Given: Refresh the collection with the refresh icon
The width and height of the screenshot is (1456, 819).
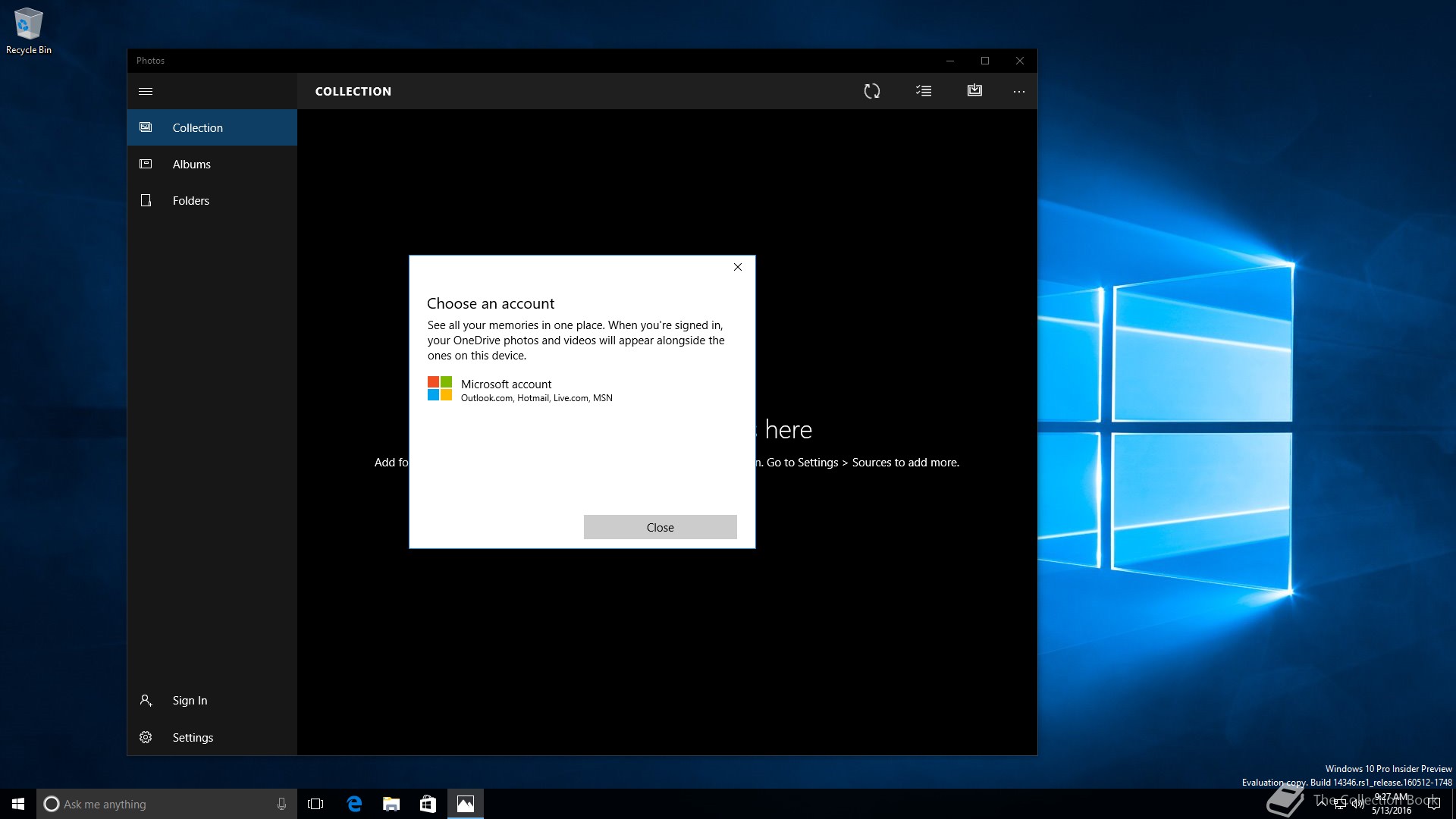Looking at the screenshot, I should tap(872, 91).
